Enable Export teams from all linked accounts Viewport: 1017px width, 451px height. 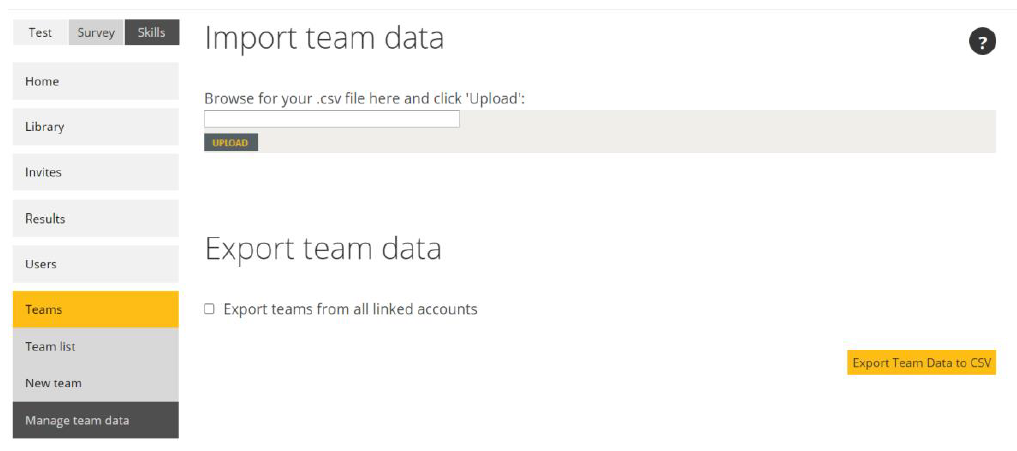pos(209,309)
